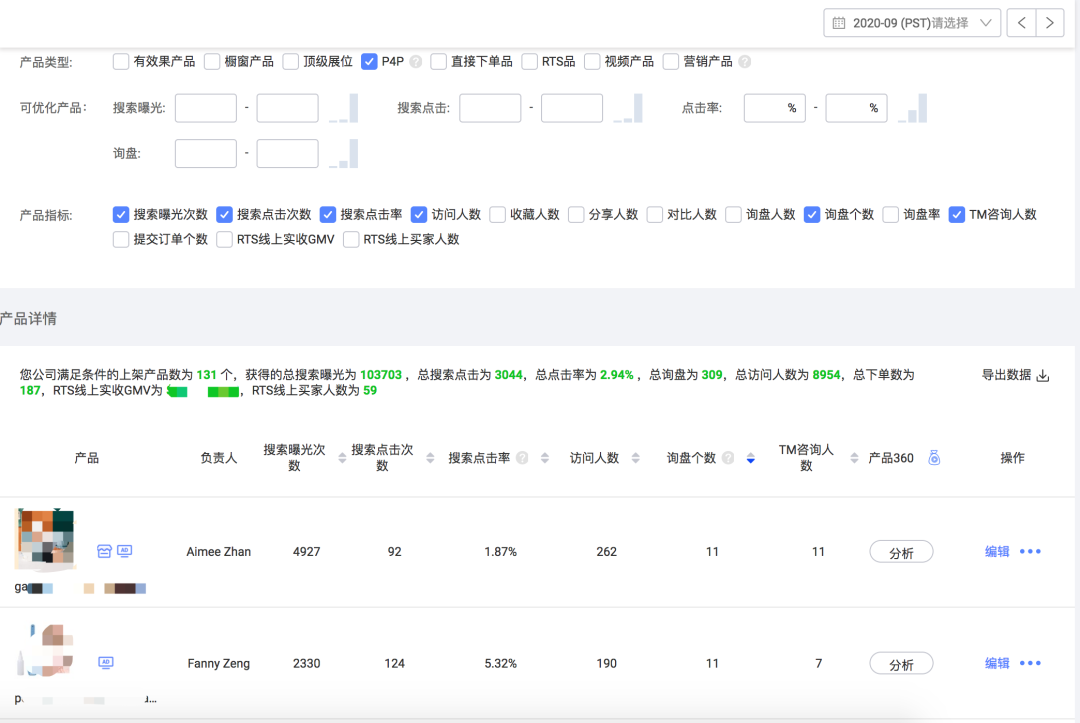Click 分析 button for Aimee Zhan
The image size is (1080, 723).
tap(901, 552)
